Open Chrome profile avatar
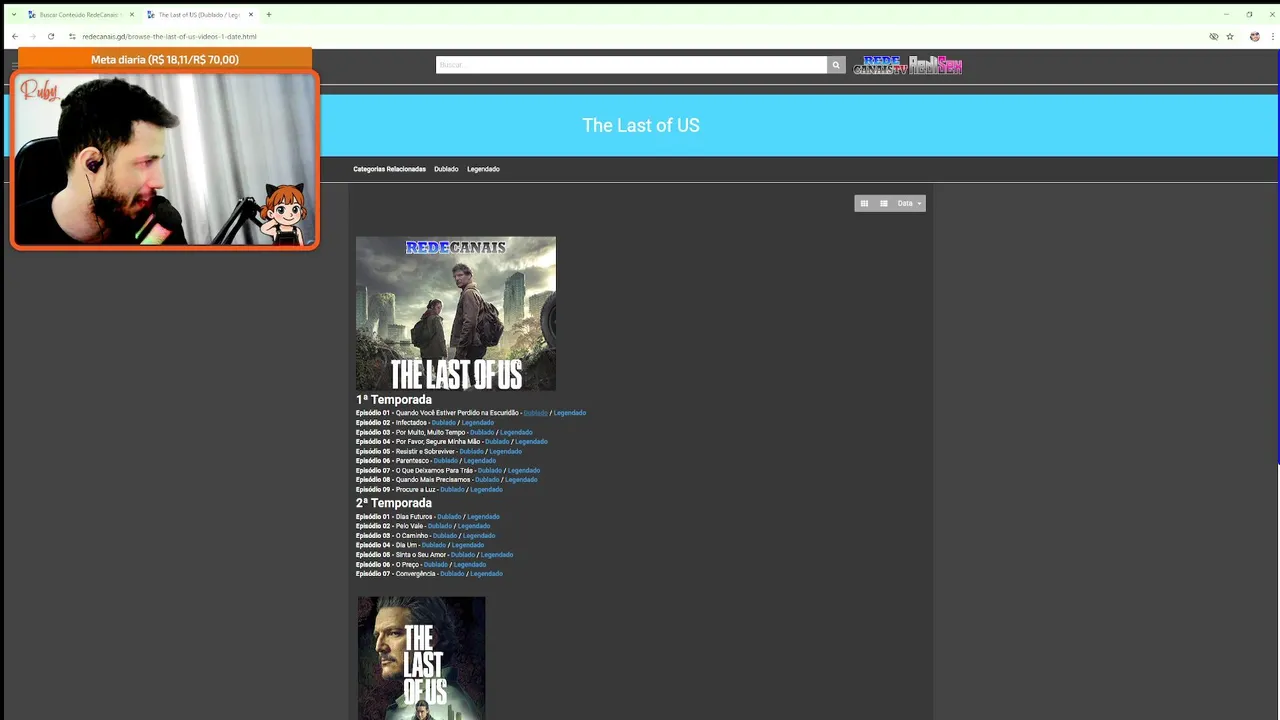The image size is (1280, 720). pos(1255,36)
